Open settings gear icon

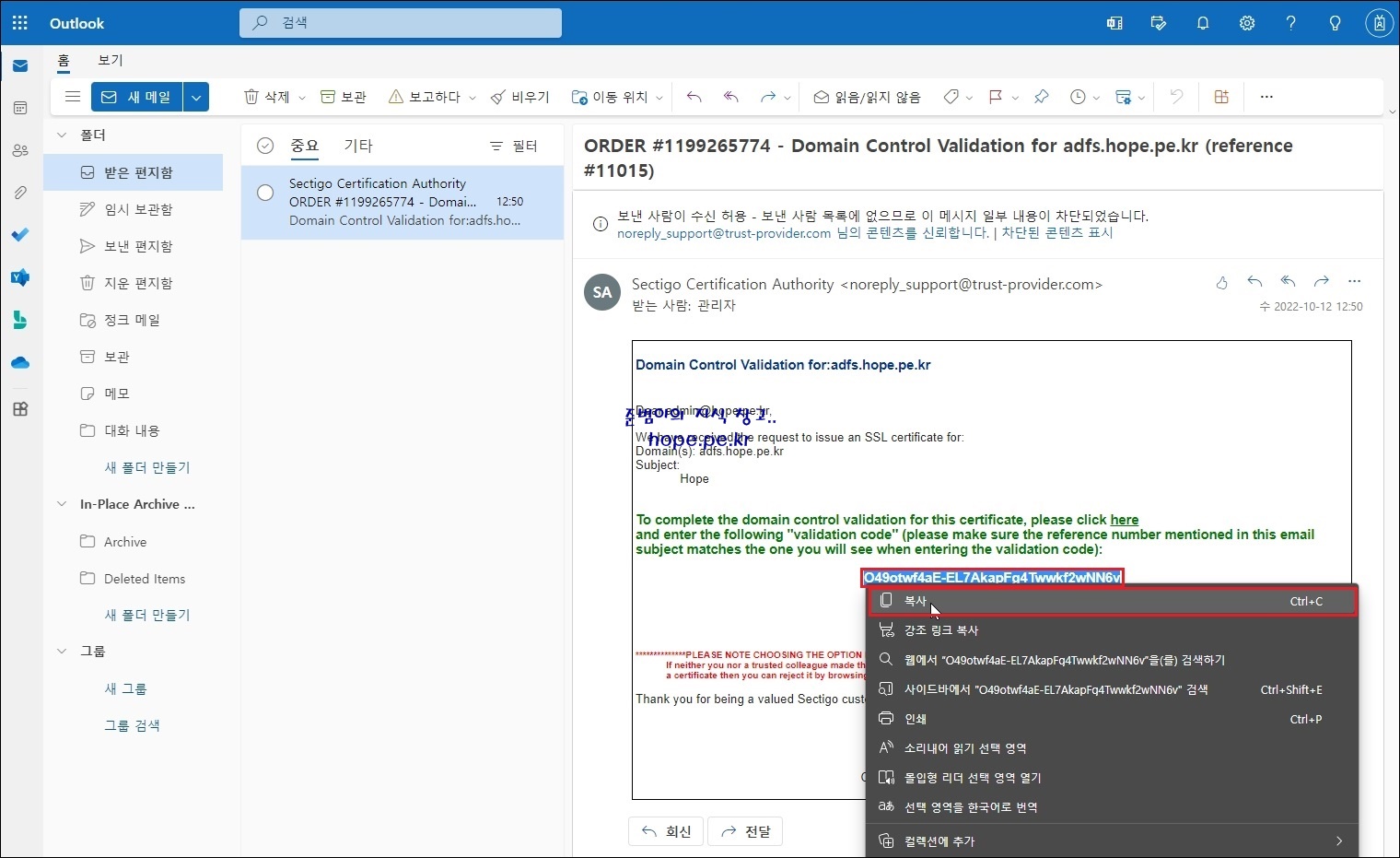(x=1247, y=23)
